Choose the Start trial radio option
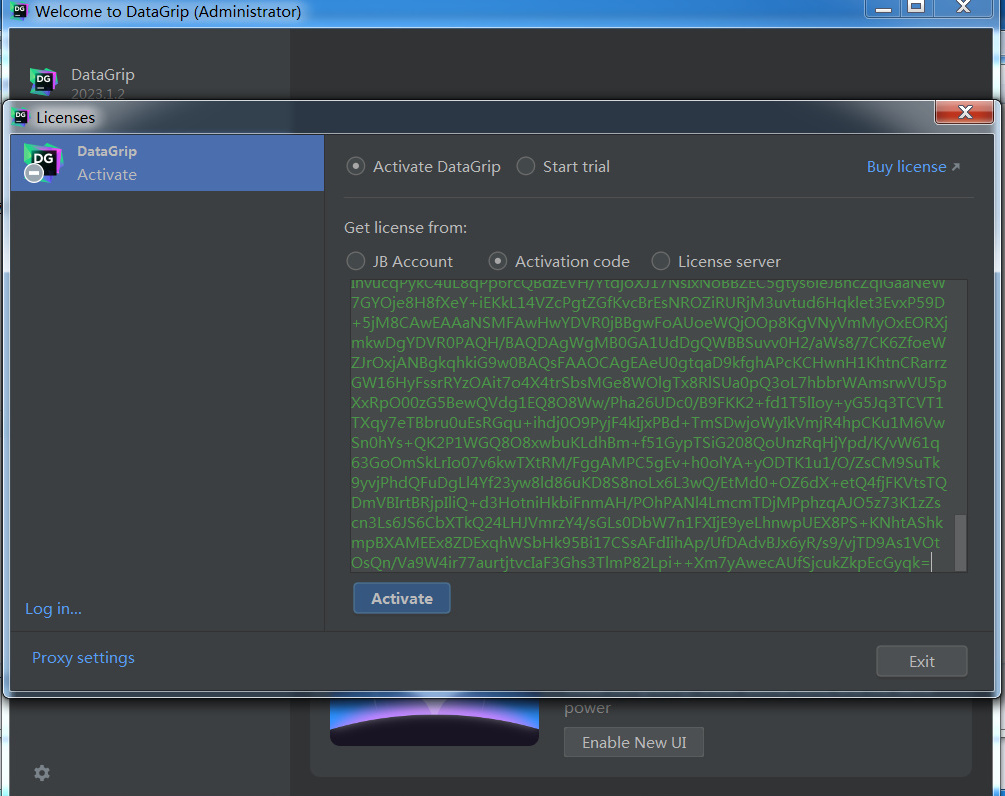1005x796 pixels. tap(563, 167)
